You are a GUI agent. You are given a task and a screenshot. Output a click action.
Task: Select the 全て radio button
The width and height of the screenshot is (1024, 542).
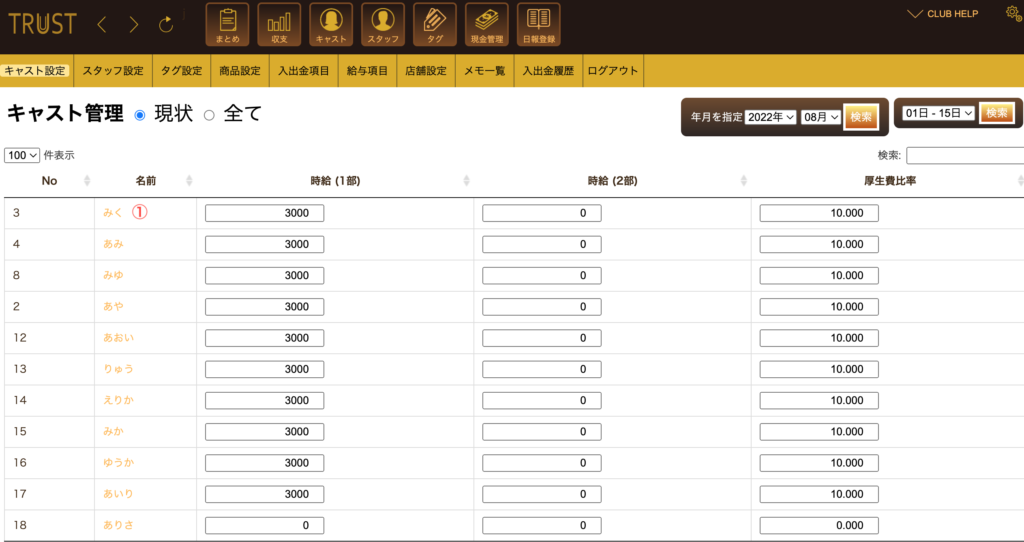pos(209,115)
